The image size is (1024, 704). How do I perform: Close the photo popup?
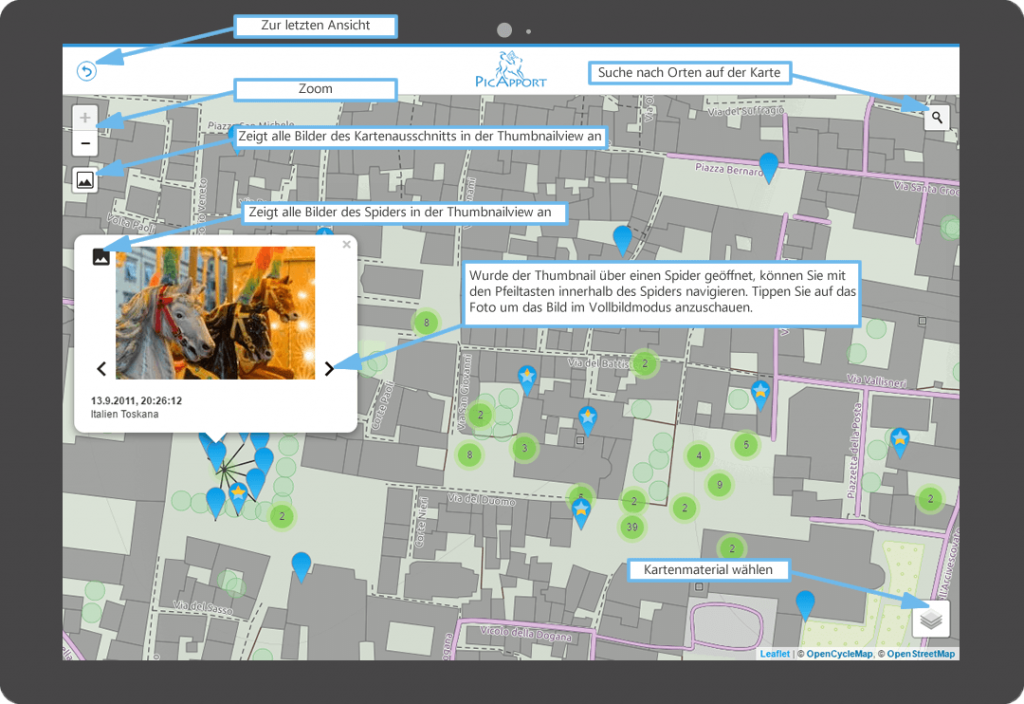click(x=347, y=244)
